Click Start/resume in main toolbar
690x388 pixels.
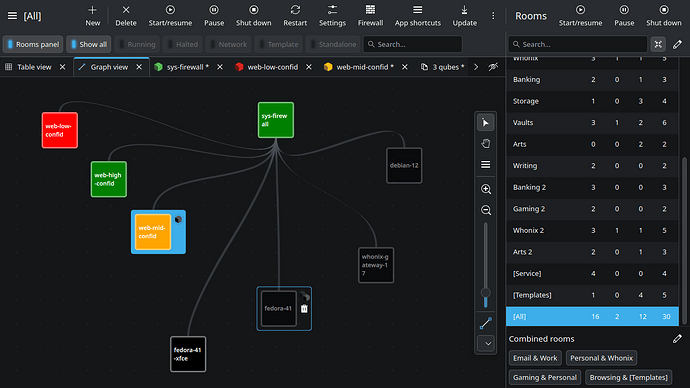coord(170,16)
